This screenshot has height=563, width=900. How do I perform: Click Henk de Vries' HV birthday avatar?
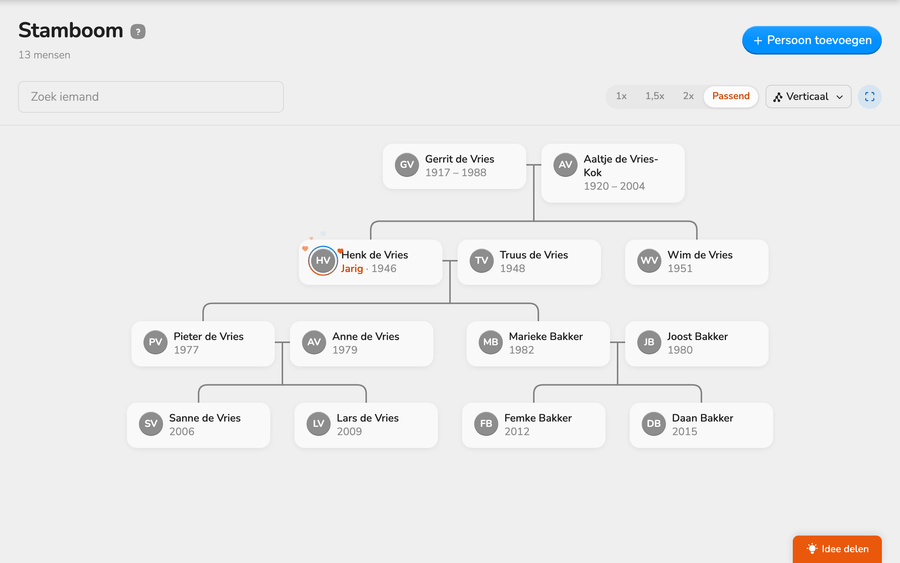[x=323, y=261]
